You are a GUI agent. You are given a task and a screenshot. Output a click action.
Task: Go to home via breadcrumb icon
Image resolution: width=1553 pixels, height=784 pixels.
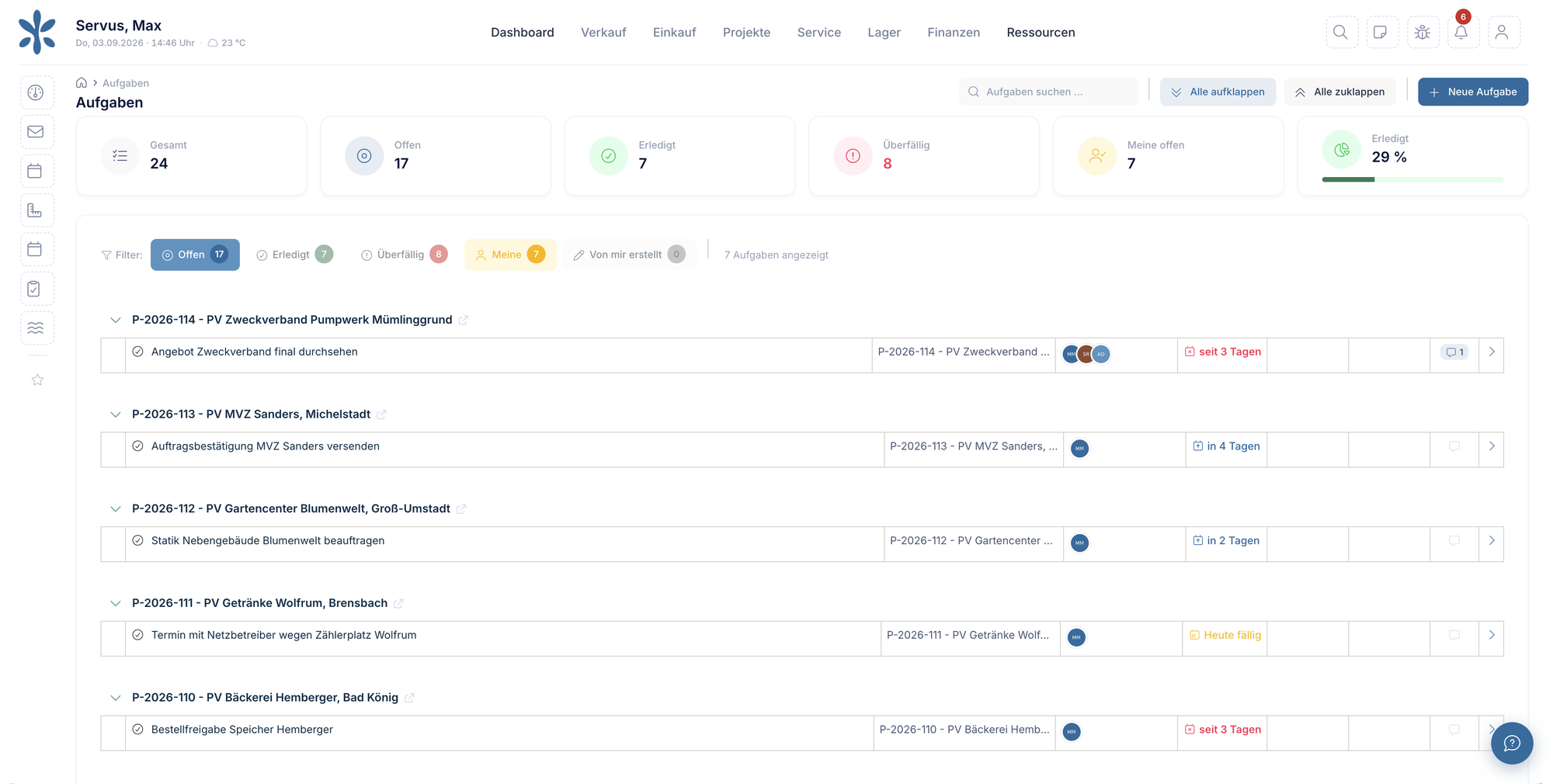click(x=82, y=83)
